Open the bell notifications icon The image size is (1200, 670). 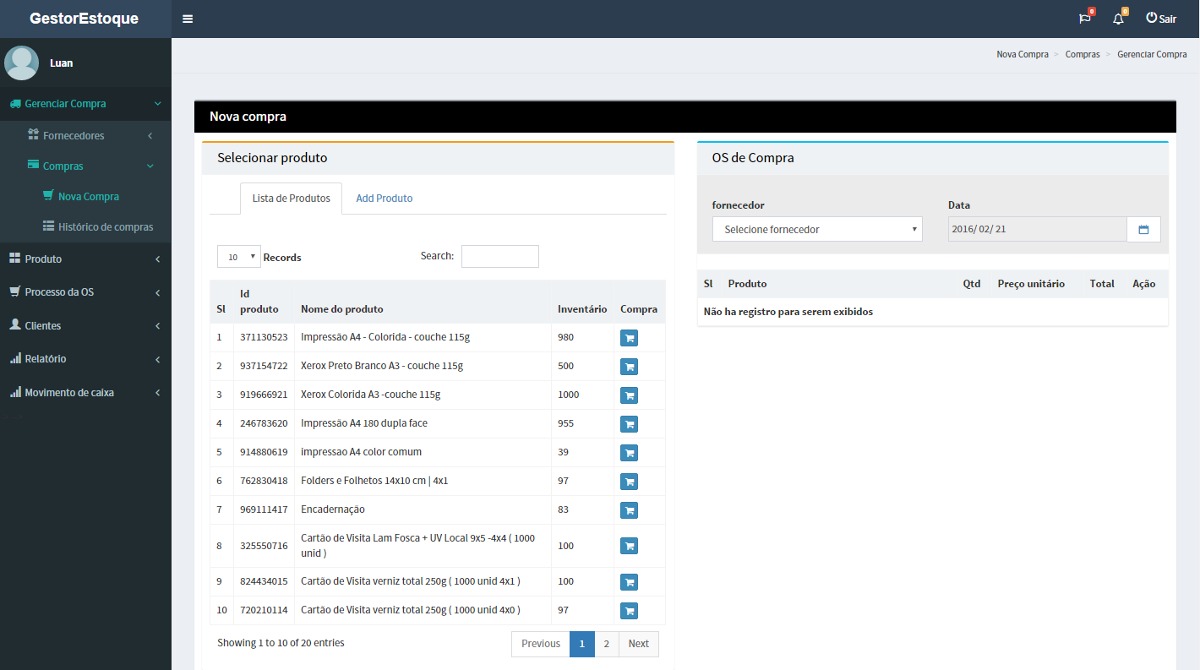[1118, 17]
